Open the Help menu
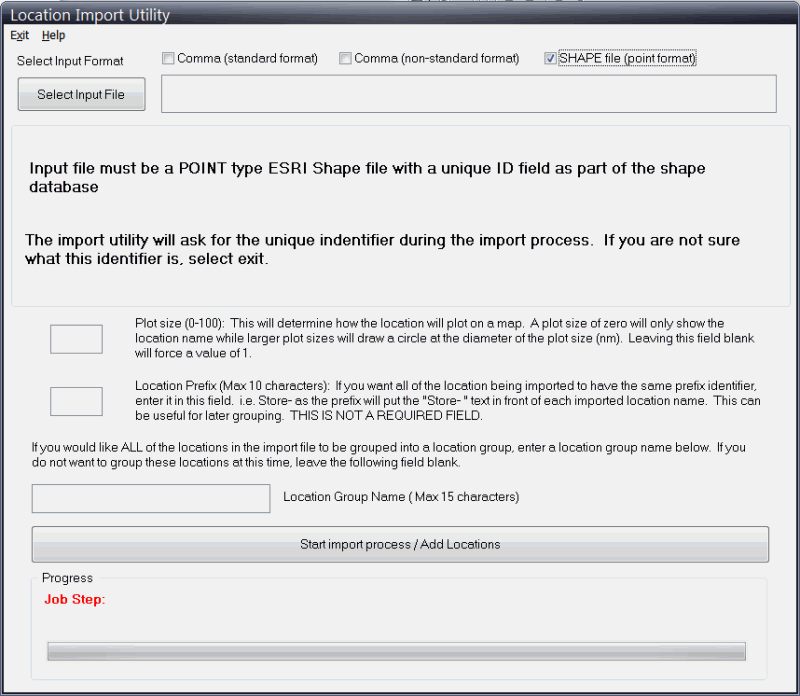The width and height of the screenshot is (800, 696). coord(53,35)
